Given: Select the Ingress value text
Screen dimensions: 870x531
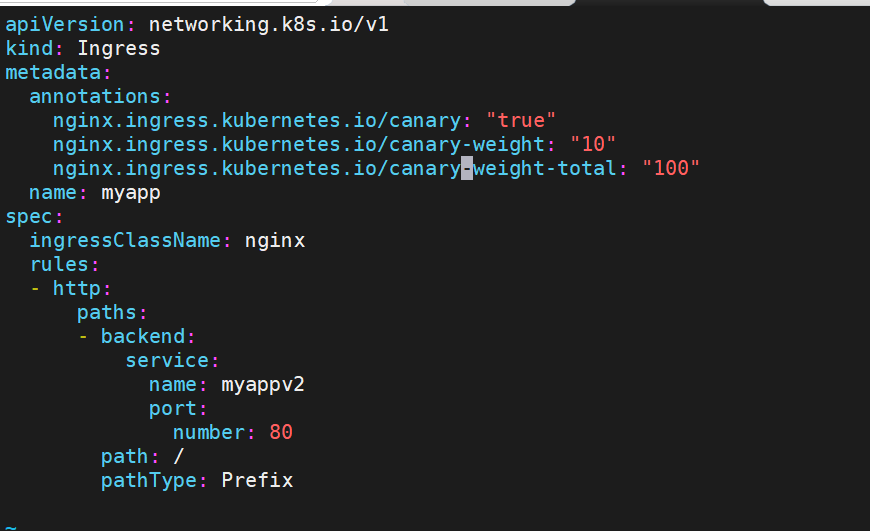Looking at the screenshot, I should [x=119, y=49].
